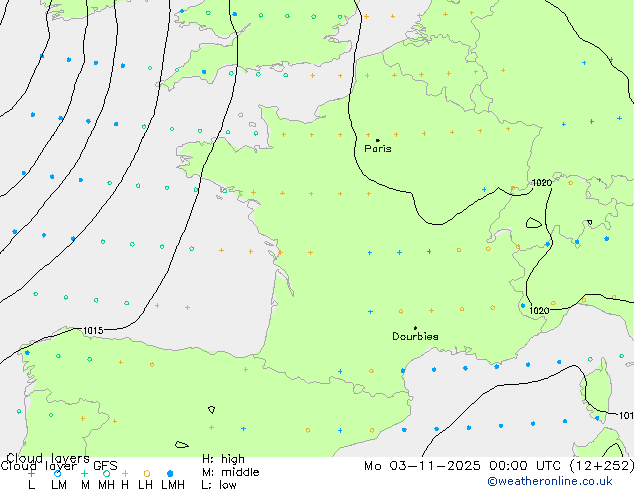The width and height of the screenshot is (634, 490).
Task: Click the upper 1020 isobar label near Germany
Action: coord(542,183)
